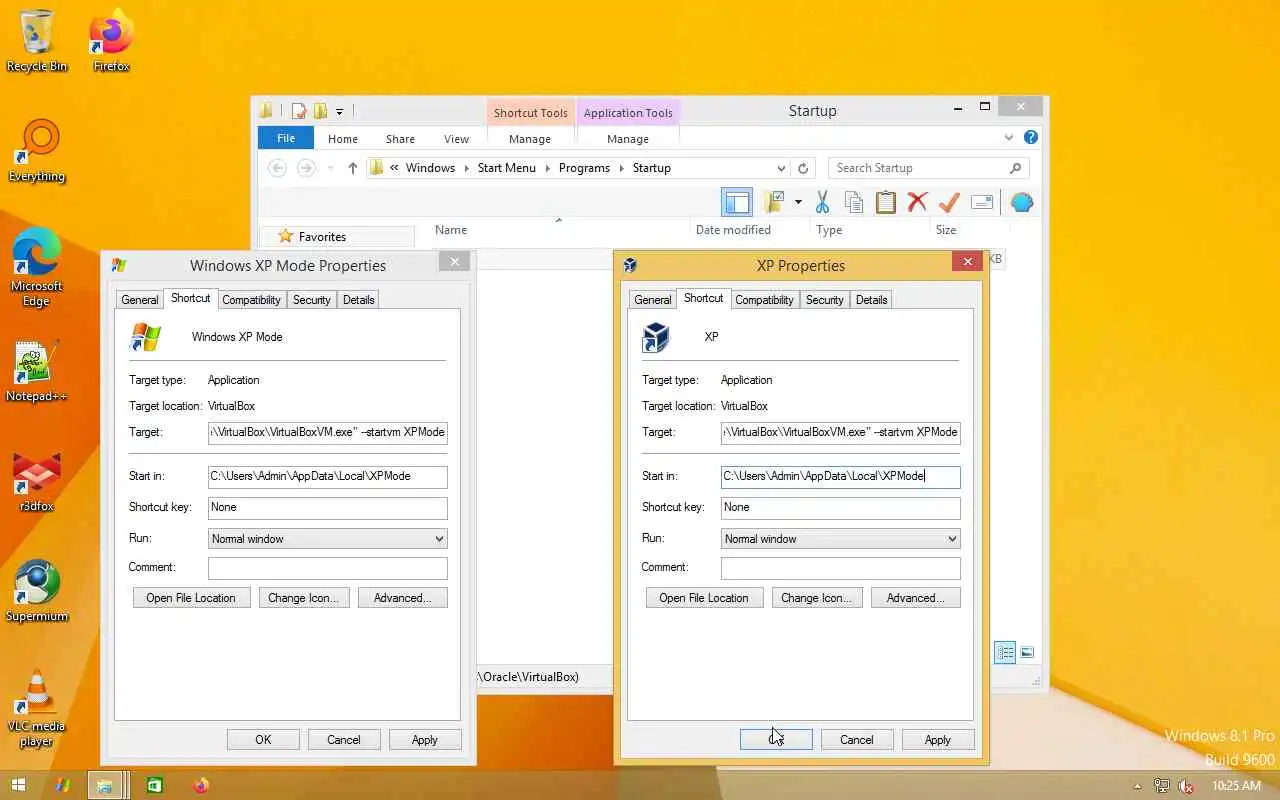Click the Rename icon in Startup toolbar

pos(982,202)
